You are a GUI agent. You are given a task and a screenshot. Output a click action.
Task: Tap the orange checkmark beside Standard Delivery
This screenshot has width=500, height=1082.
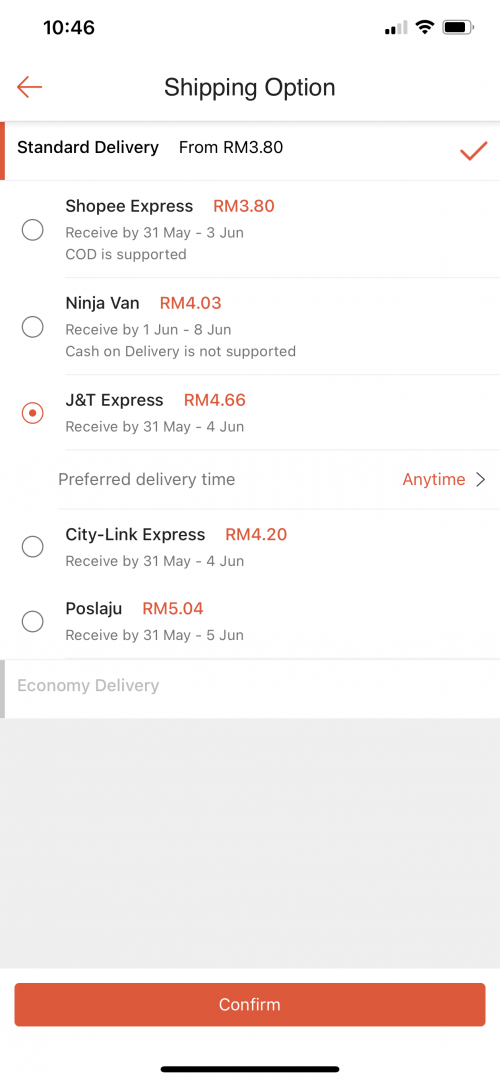pos(474,150)
